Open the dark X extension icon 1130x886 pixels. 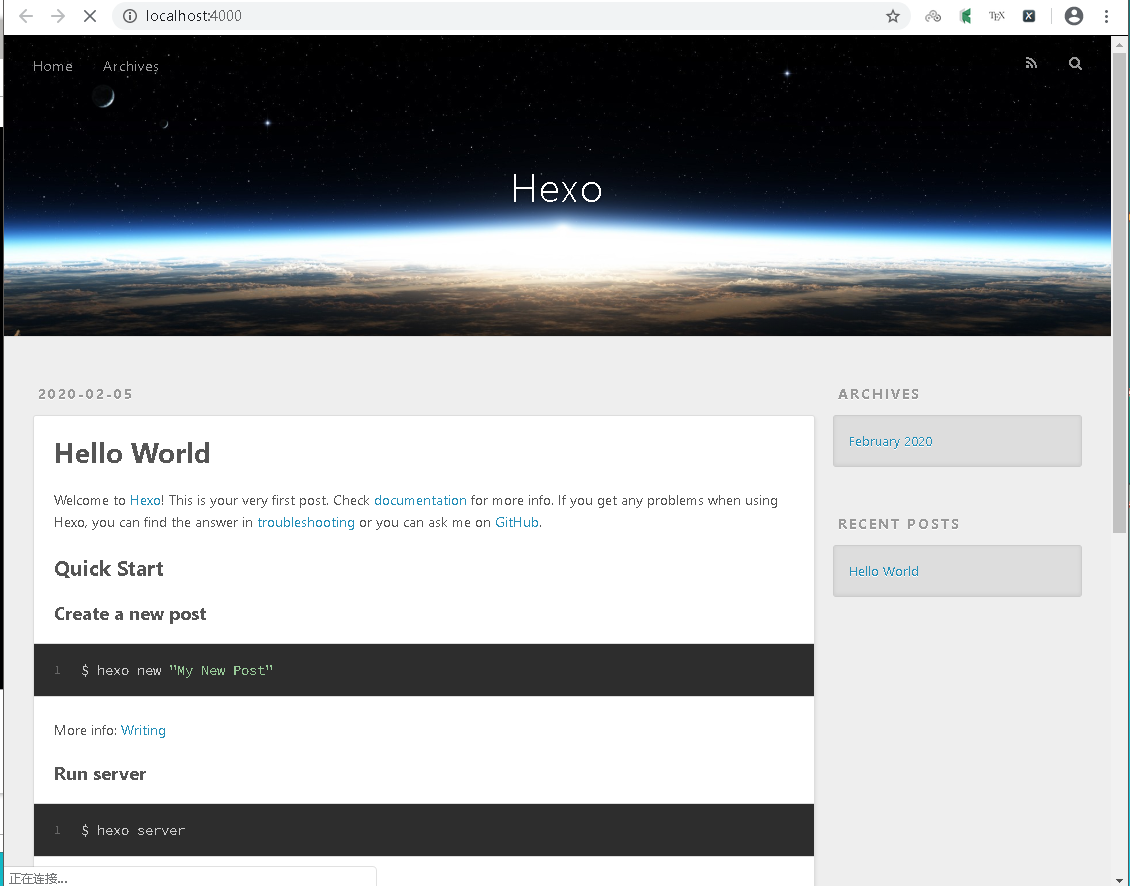1029,16
